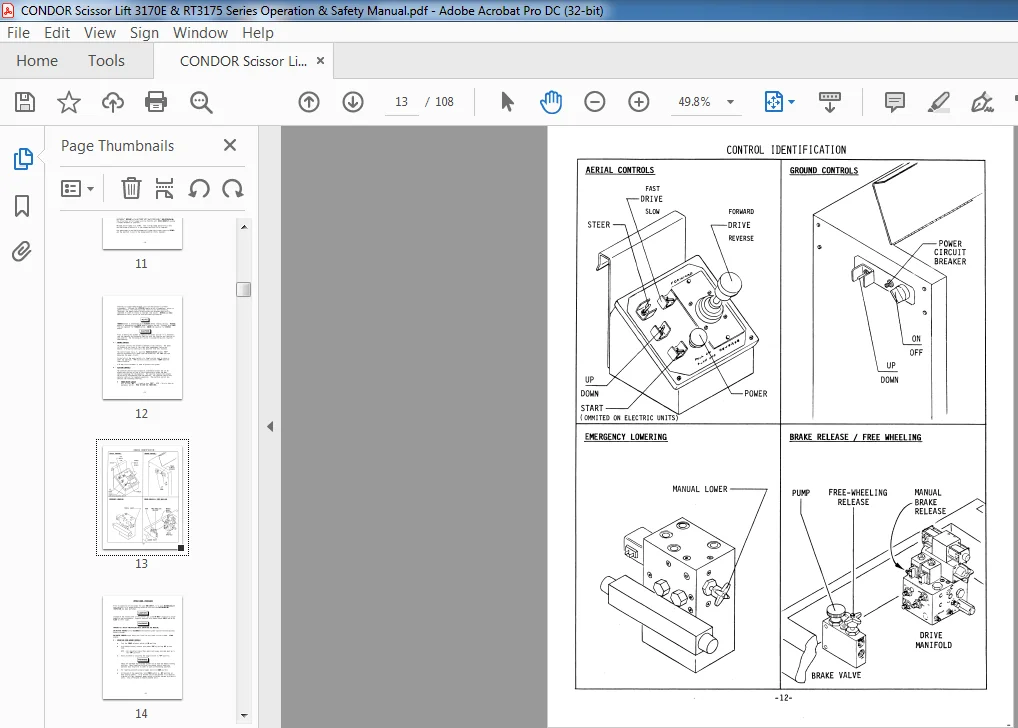Screen dimensions: 1018x728
Task: Click the CONTROL IDENTIFICATION heading
Action: (x=786, y=150)
